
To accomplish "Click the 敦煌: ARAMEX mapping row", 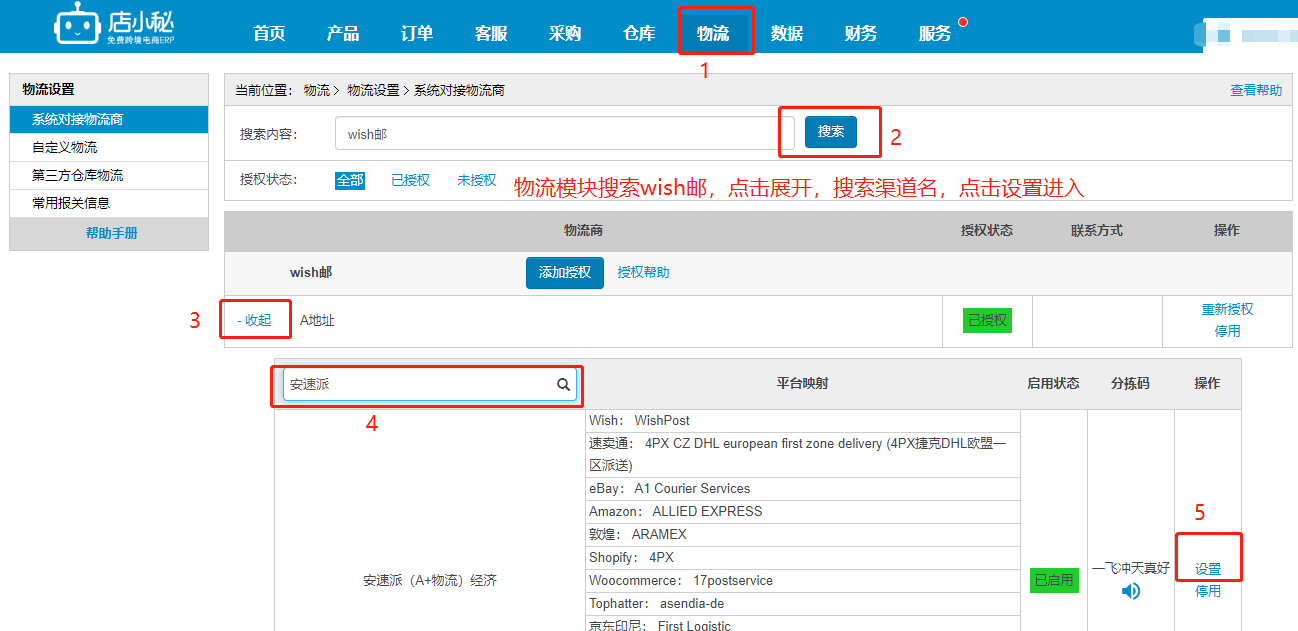I will [x=803, y=535].
